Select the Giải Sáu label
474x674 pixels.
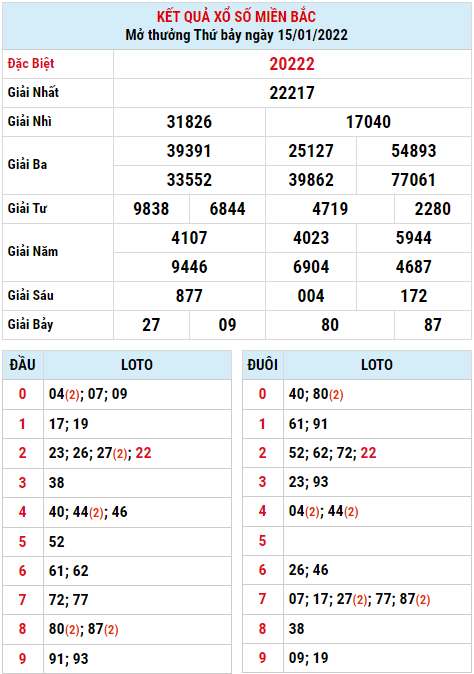coord(31,295)
